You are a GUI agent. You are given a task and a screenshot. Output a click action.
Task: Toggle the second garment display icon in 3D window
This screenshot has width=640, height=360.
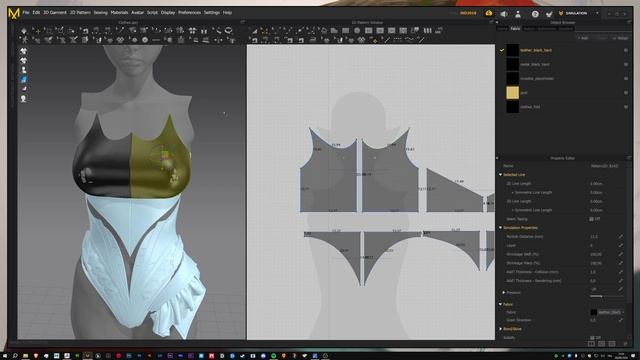[24, 60]
